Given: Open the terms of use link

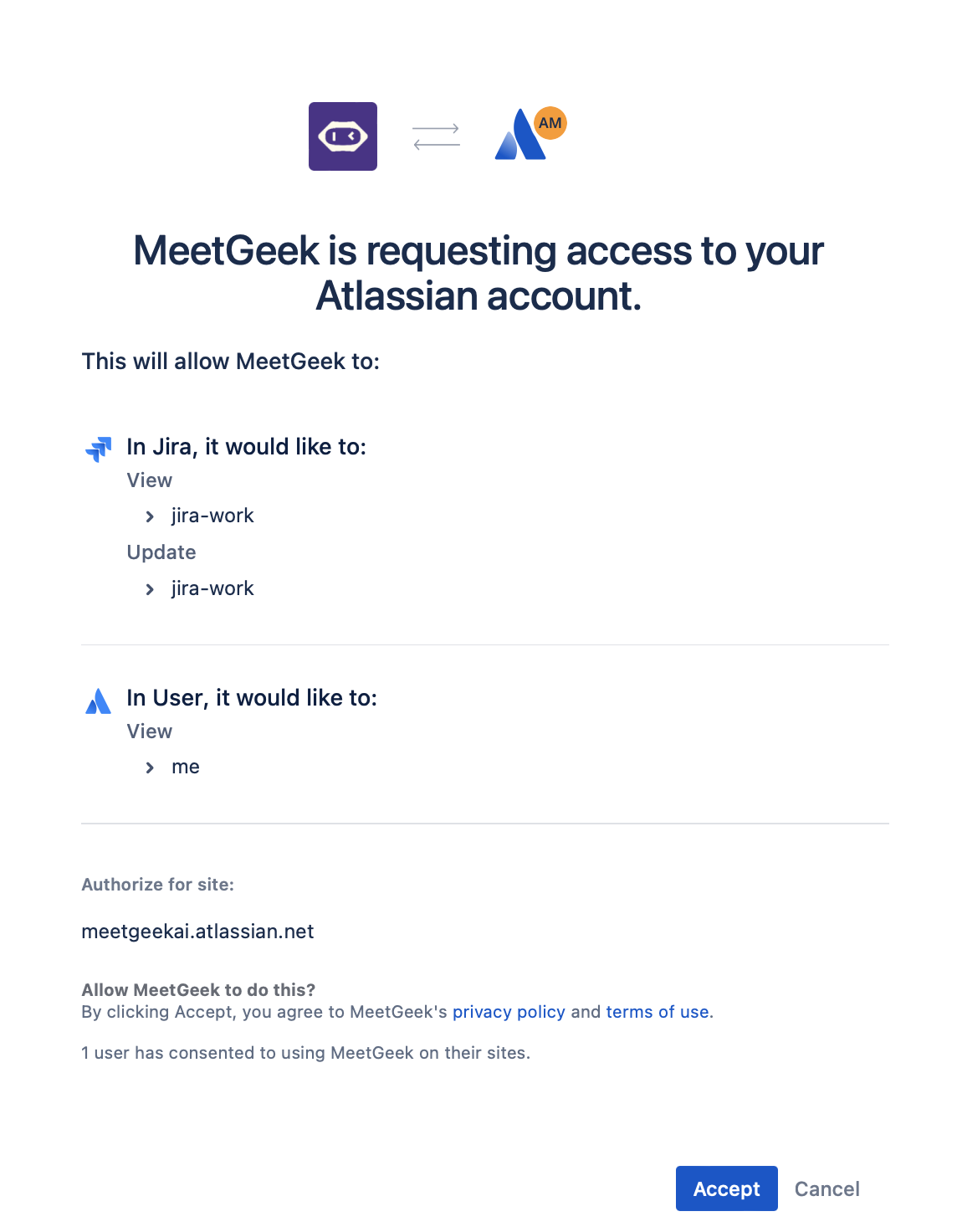Looking at the screenshot, I should click(x=658, y=1012).
